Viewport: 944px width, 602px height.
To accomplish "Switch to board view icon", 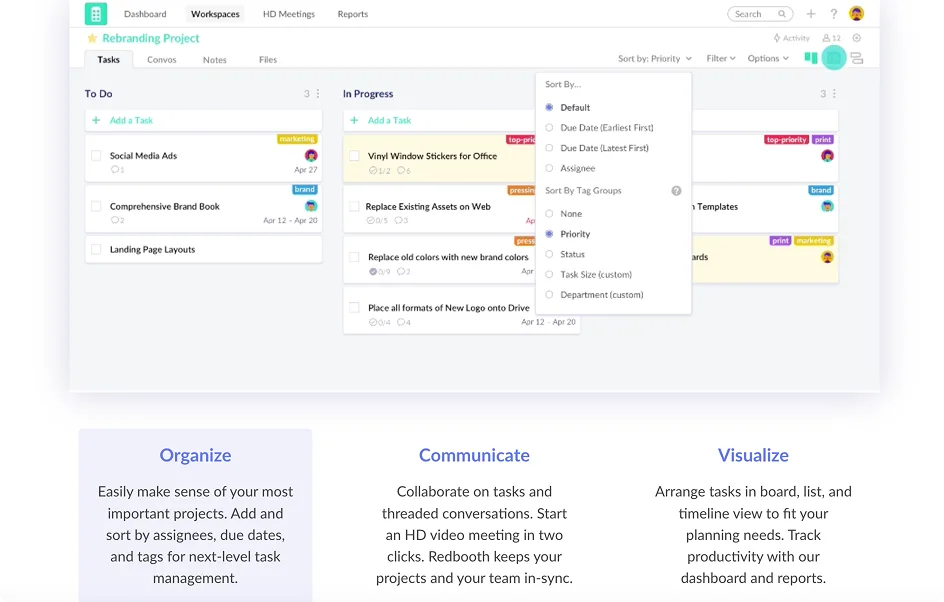I will pyautogui.click(x=811, y=58).
